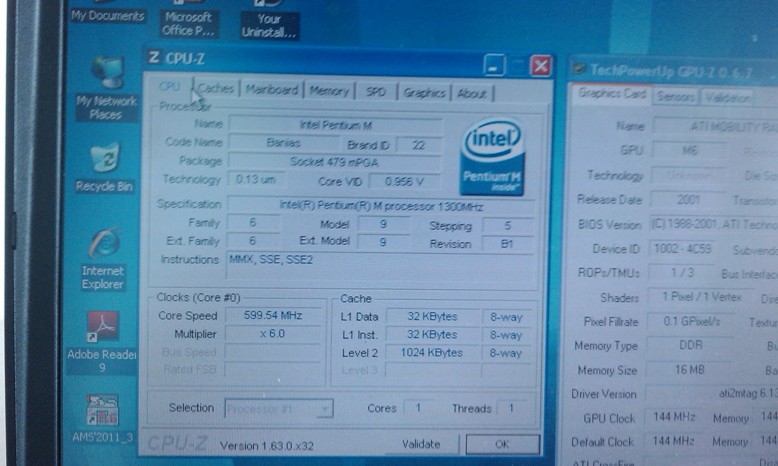
Task: Click the Multiplier value x 6.0
Action: click(273, 334)
